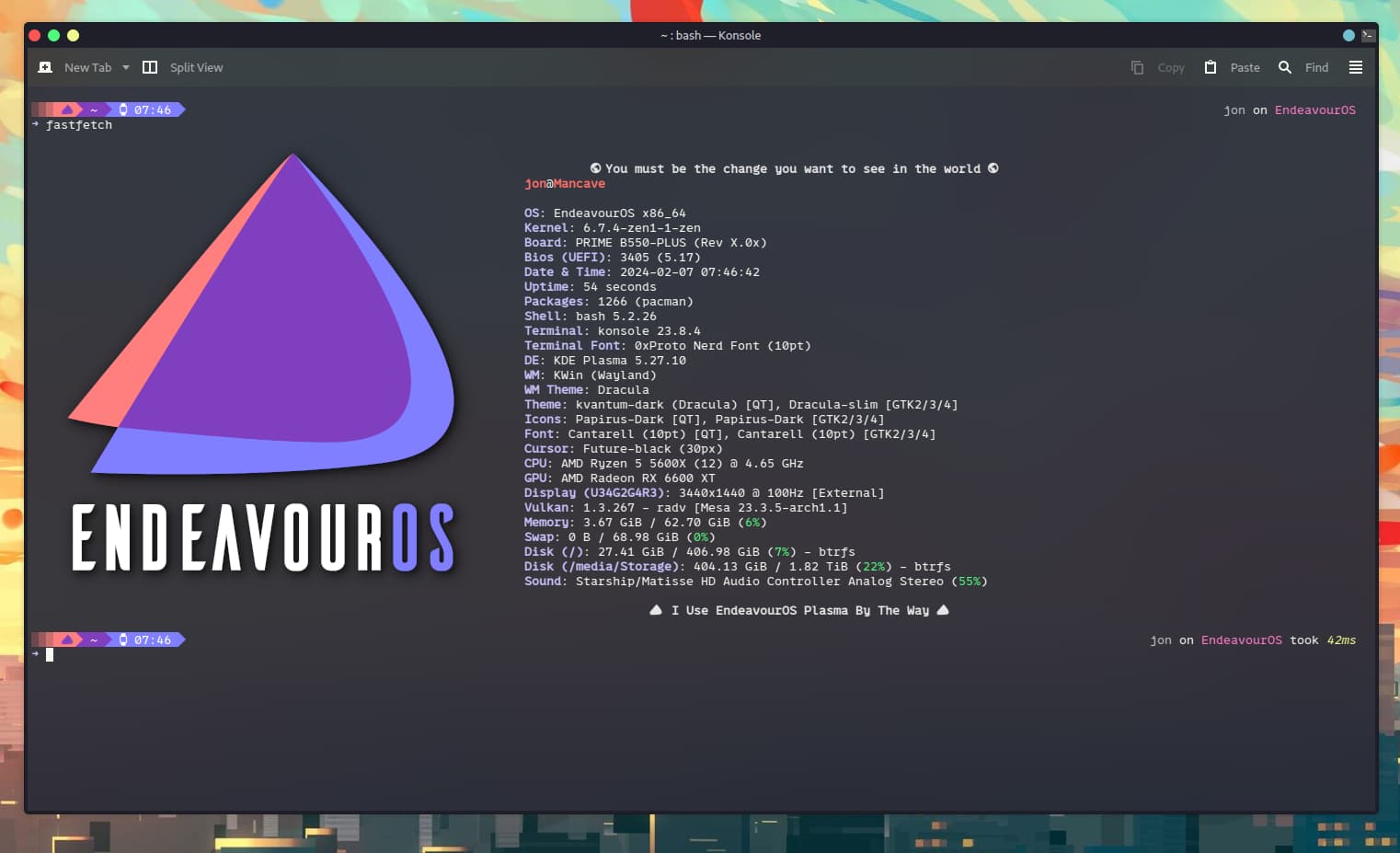This screenshot has height=853, width=1400.
Task: Click the 'Sound: Starship/Matisse' line
Action: click(x=756, y=582)
